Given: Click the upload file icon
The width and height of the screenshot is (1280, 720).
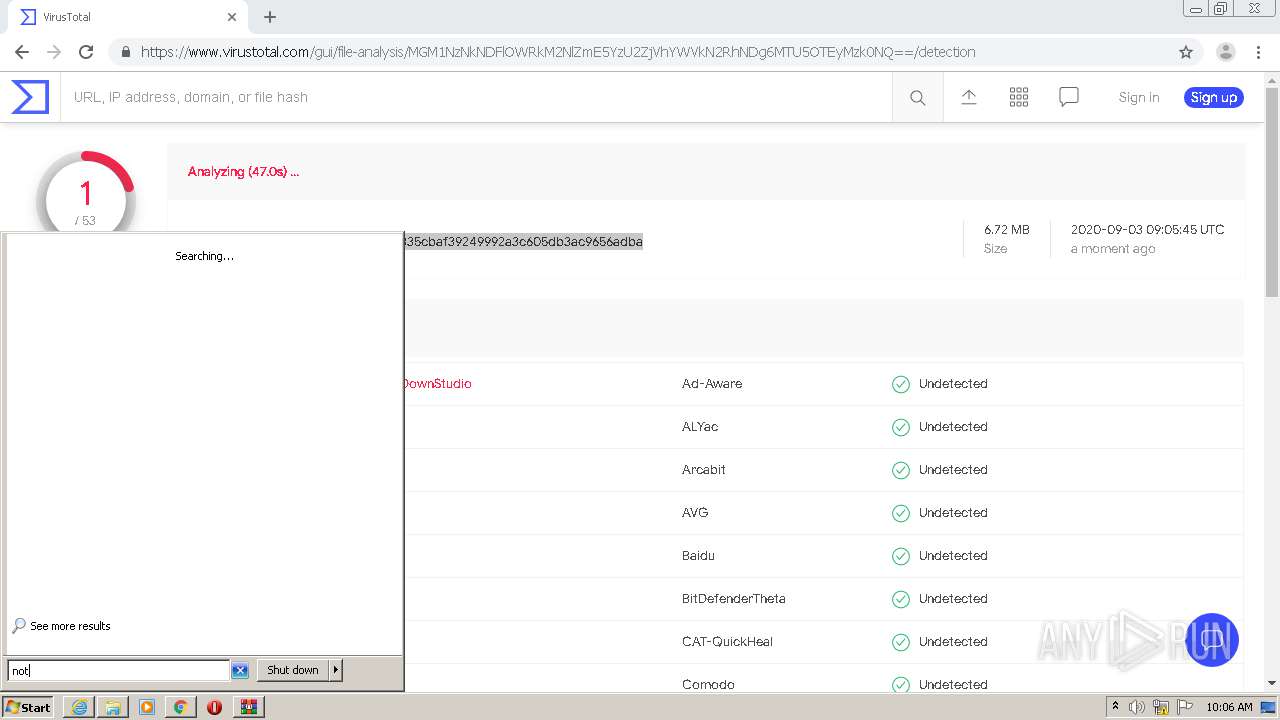Looking at the screenshot, I should coord(968,97).
